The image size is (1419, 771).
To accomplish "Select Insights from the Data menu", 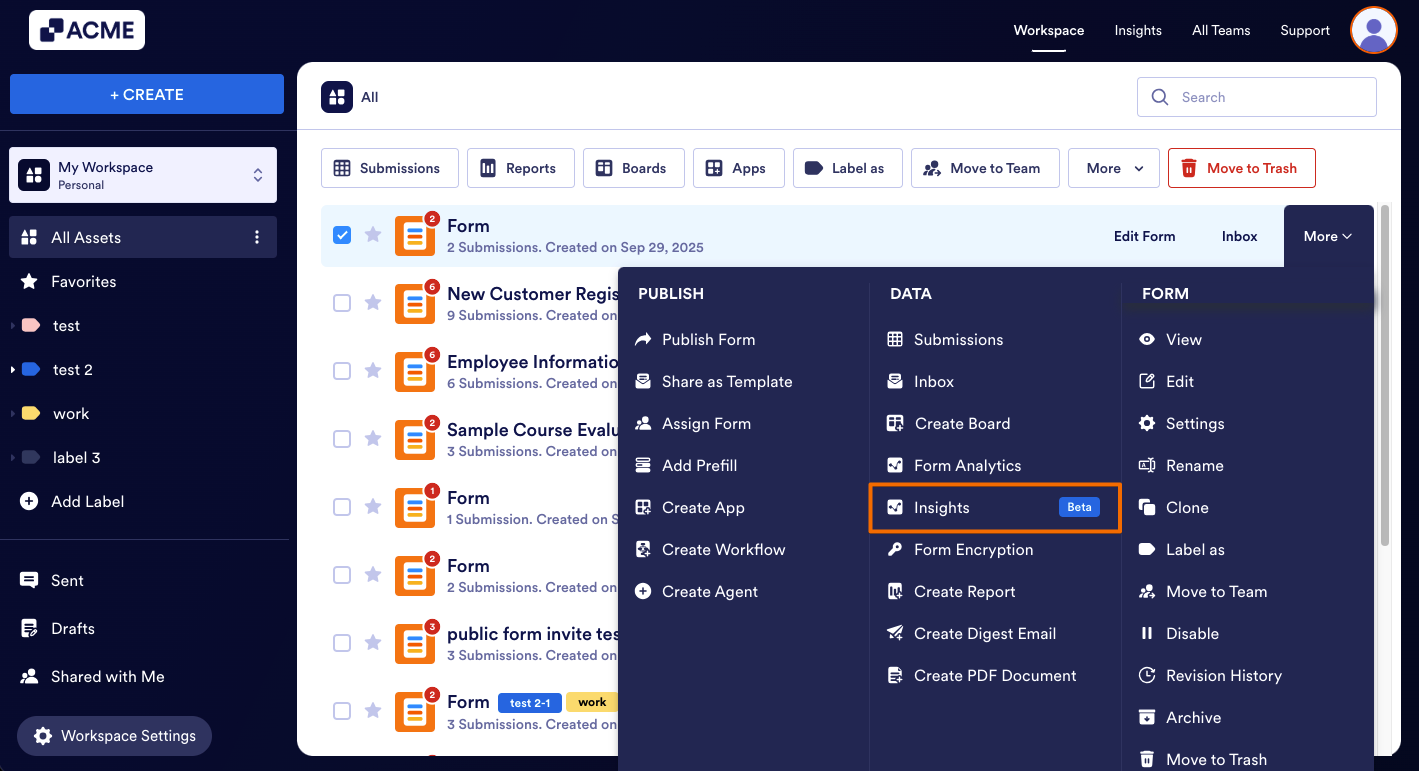I will (941, 507).
